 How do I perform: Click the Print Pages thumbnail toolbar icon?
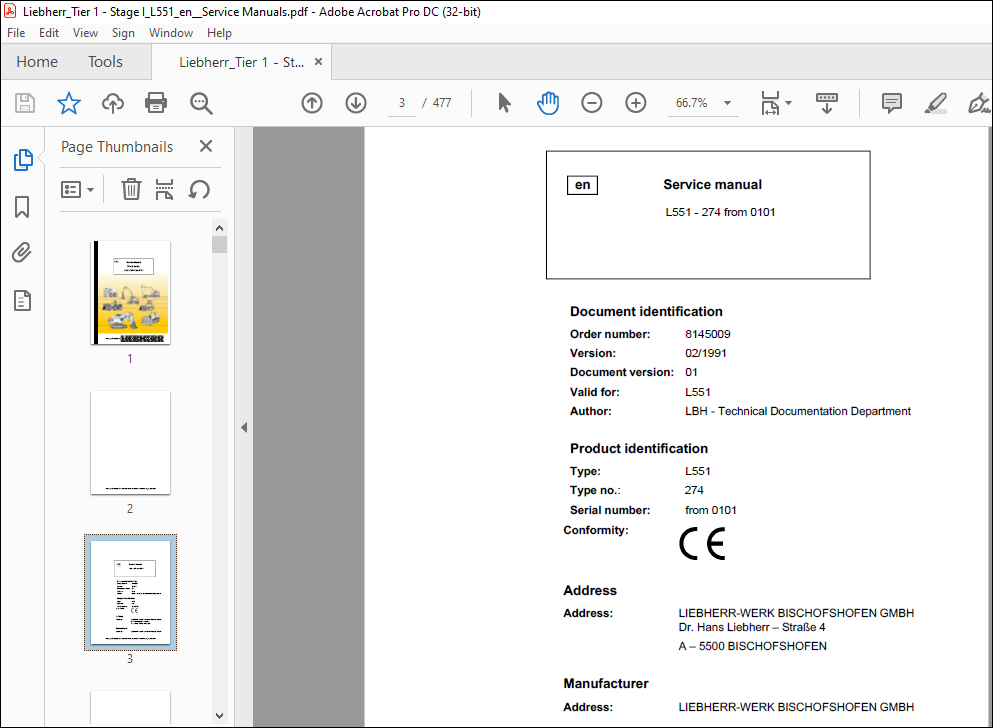[165, 189]
